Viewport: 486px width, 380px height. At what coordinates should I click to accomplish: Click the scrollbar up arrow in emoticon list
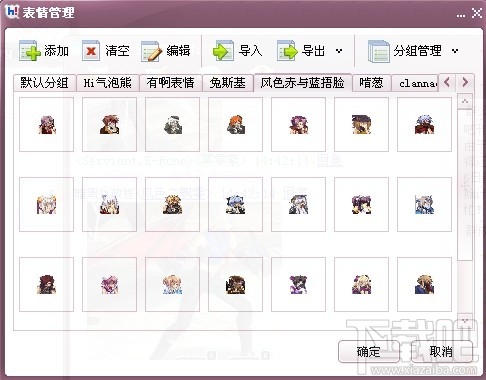coord(465,102)
